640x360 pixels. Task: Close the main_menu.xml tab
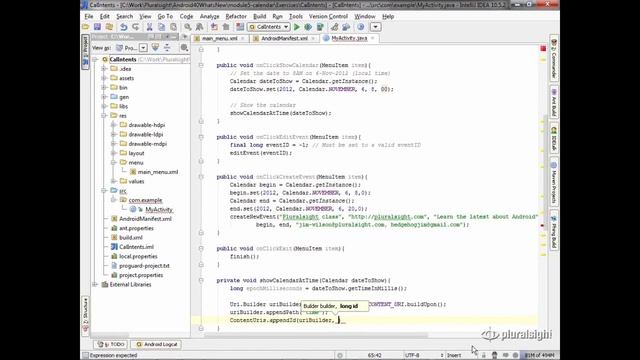coord(242,38)
